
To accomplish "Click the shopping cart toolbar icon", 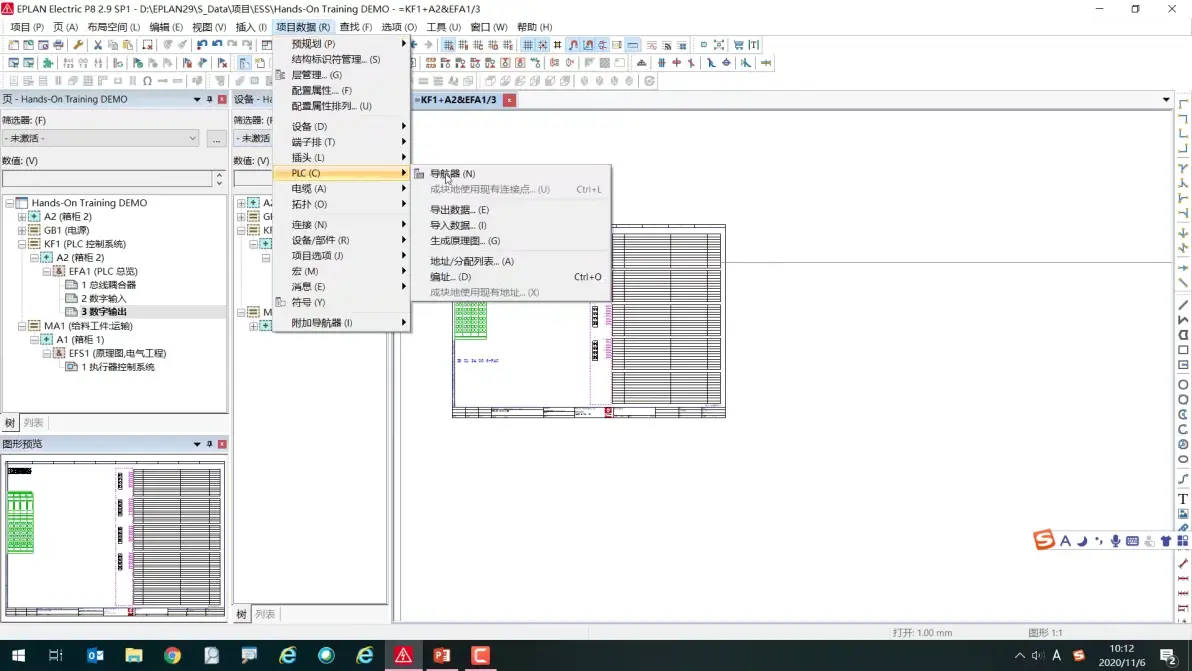I will click(x=738, y=45).
